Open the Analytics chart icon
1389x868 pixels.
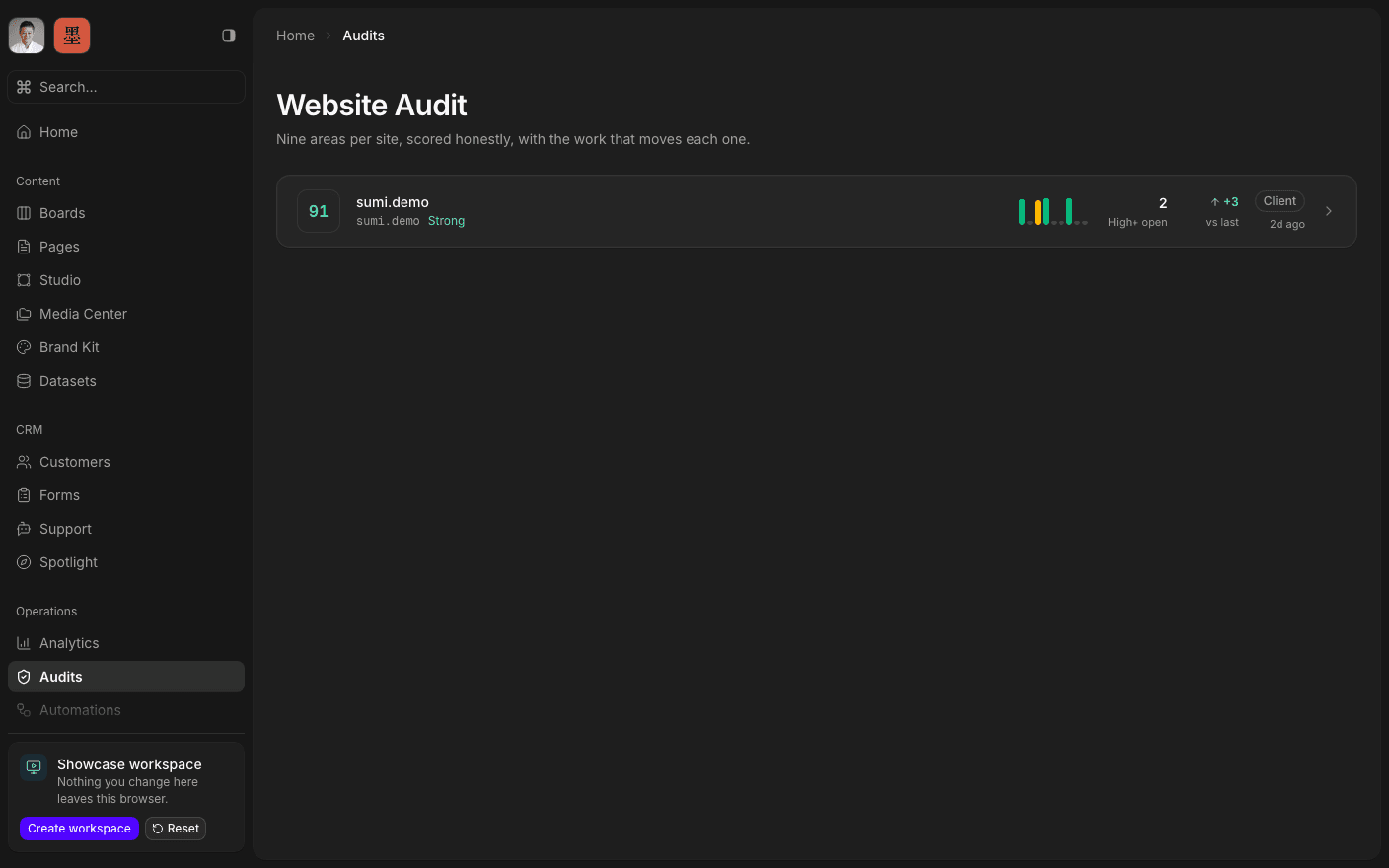click(x=24, y=643)
